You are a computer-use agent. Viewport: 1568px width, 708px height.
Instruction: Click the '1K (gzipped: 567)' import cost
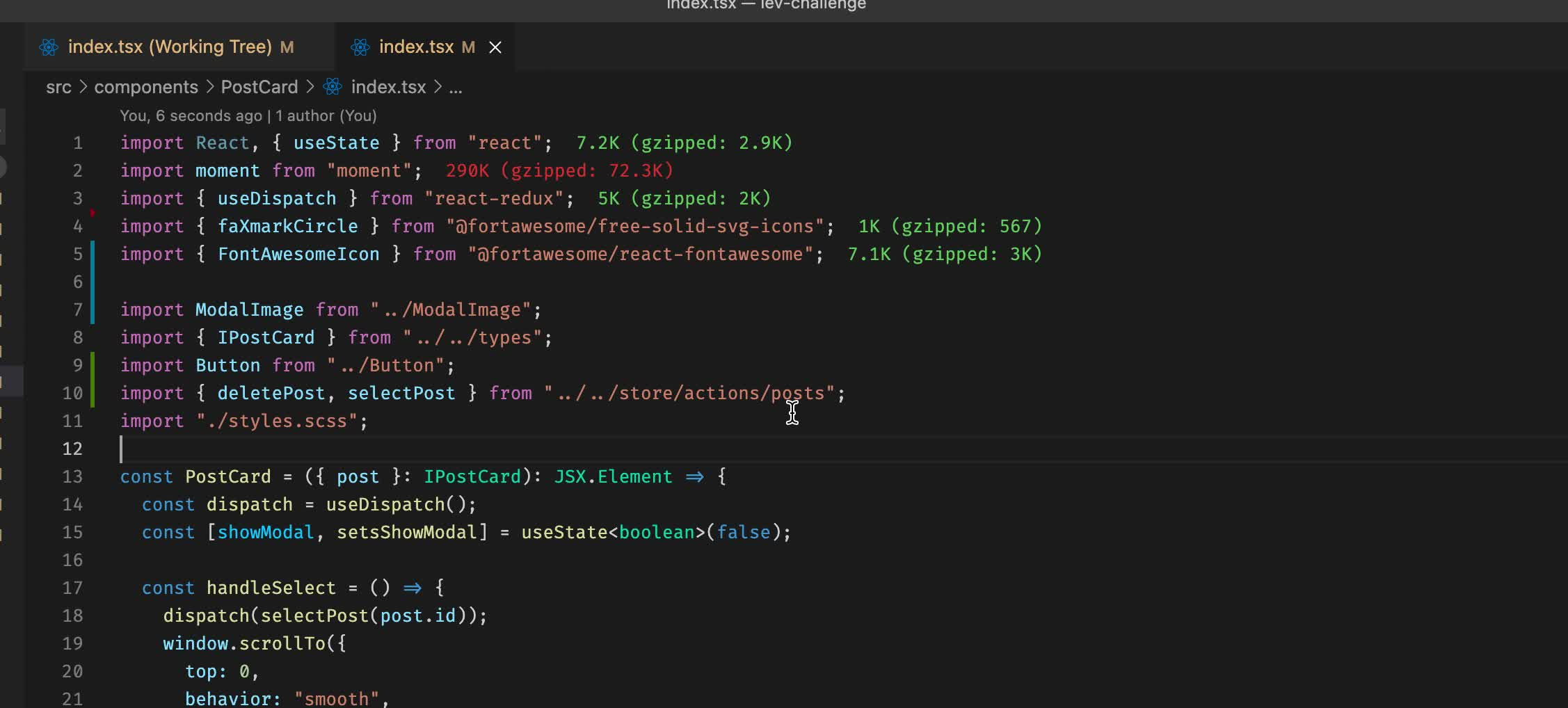(x=950, y=226)
